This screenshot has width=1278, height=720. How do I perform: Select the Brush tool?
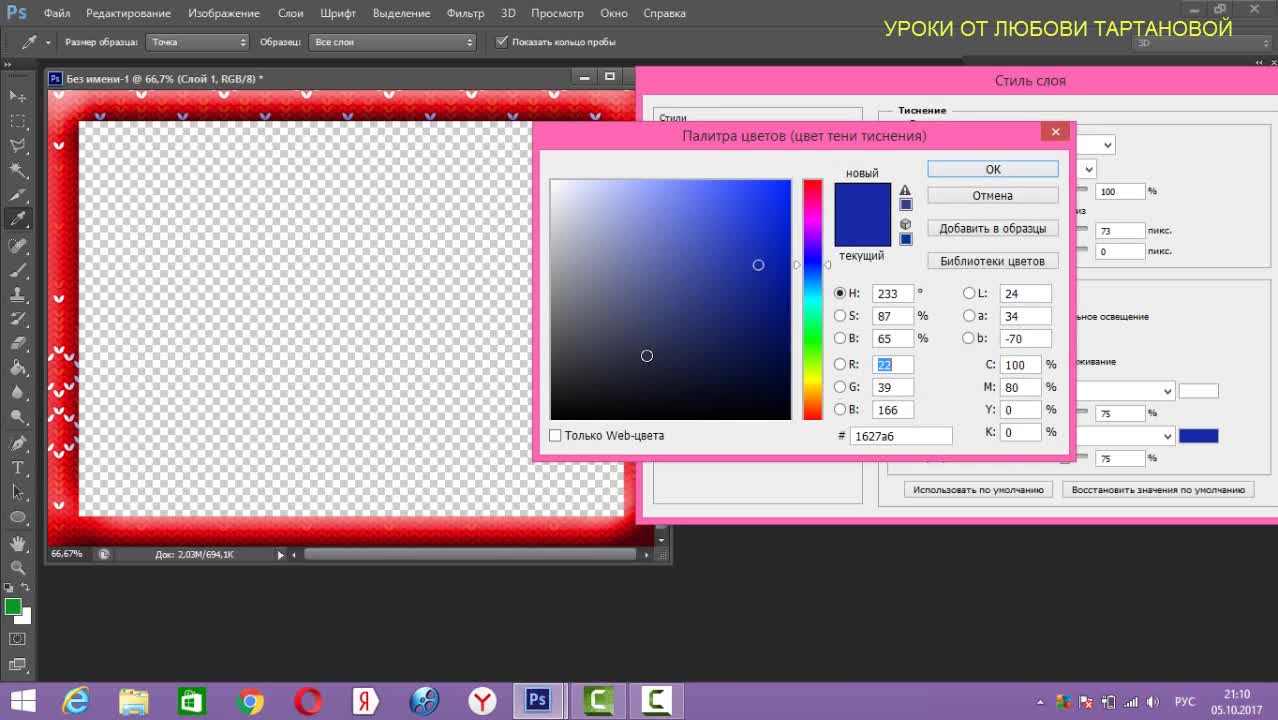(x=18, y=270)
